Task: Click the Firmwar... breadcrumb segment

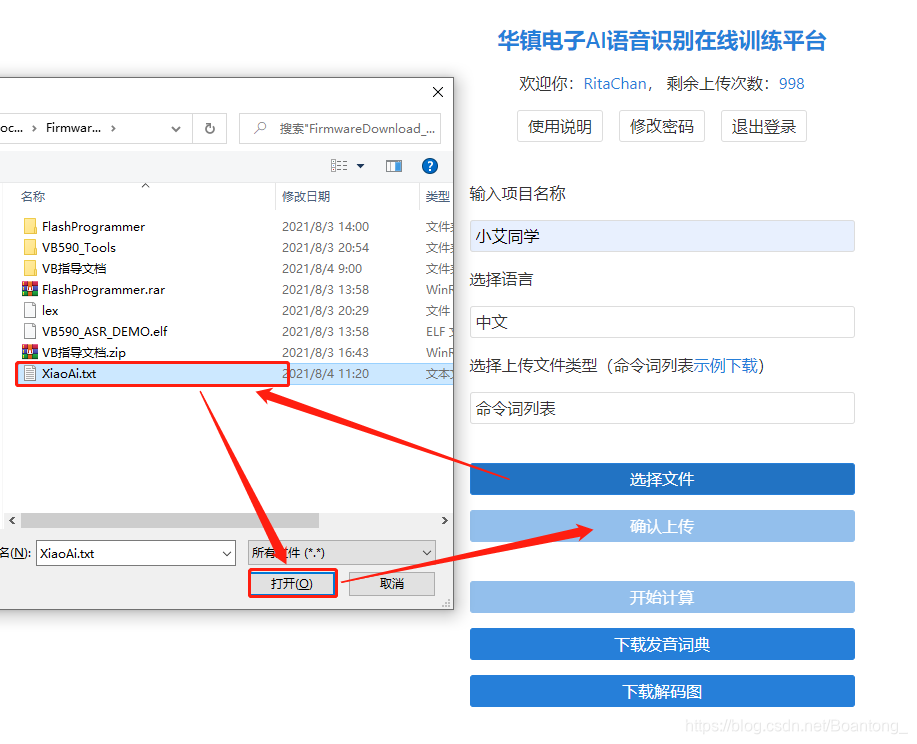Action: (73, 128)
